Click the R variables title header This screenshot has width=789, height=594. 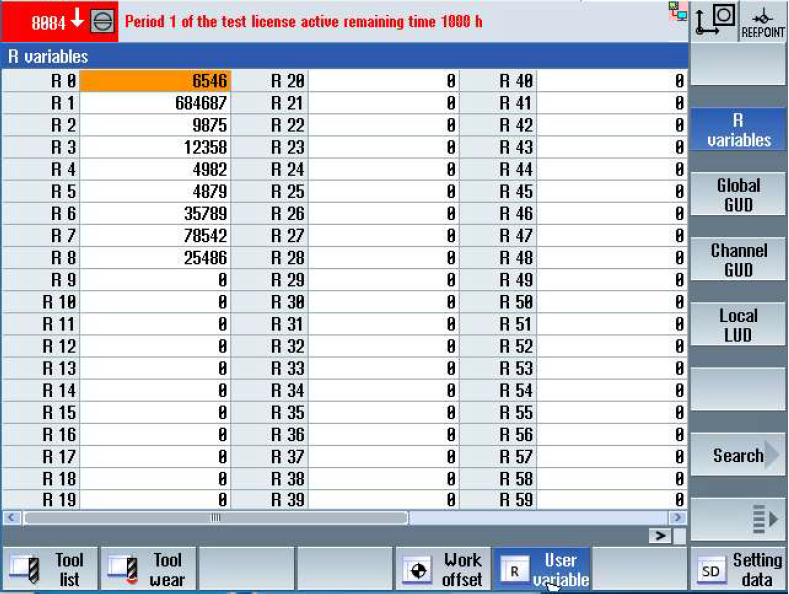pos(48,56)
